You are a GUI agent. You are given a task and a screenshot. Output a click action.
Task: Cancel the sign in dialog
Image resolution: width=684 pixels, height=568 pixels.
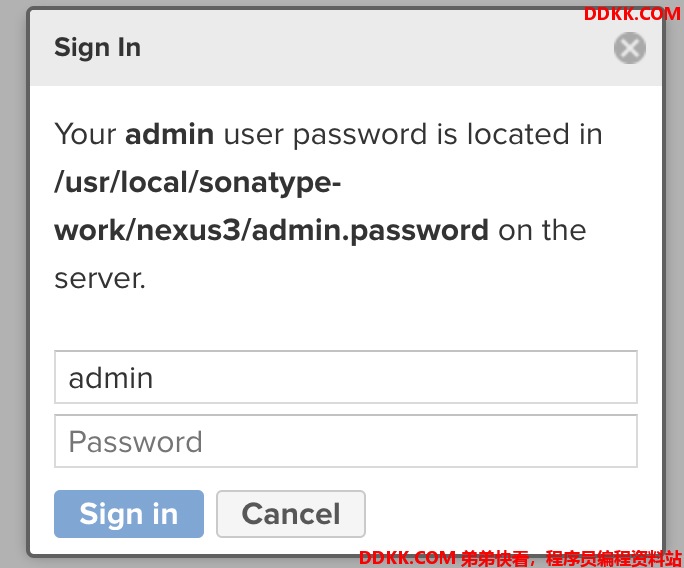pyautogui.click(x=291, y=513)
